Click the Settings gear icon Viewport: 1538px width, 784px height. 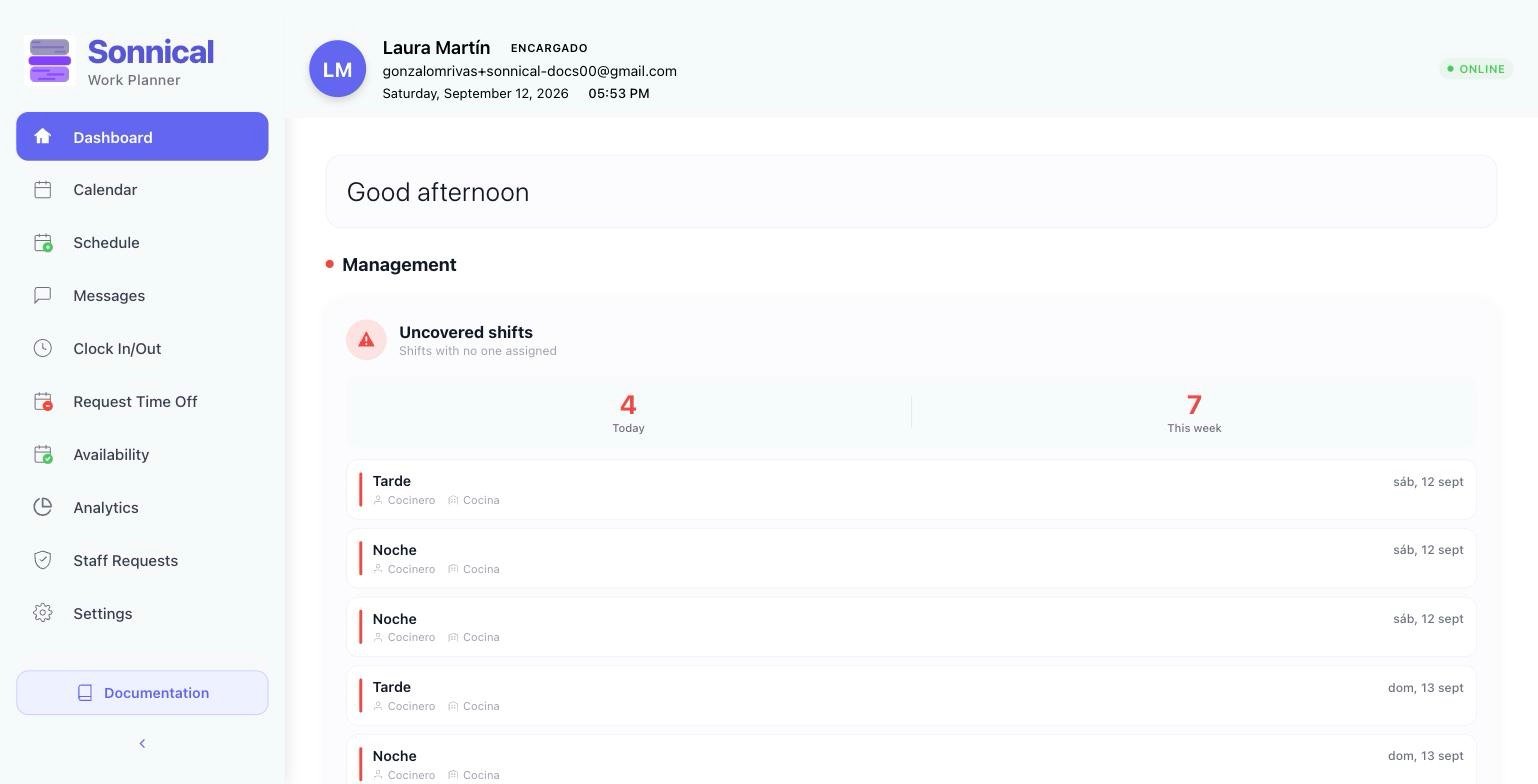pyautogui.click(x=42, y=613)
